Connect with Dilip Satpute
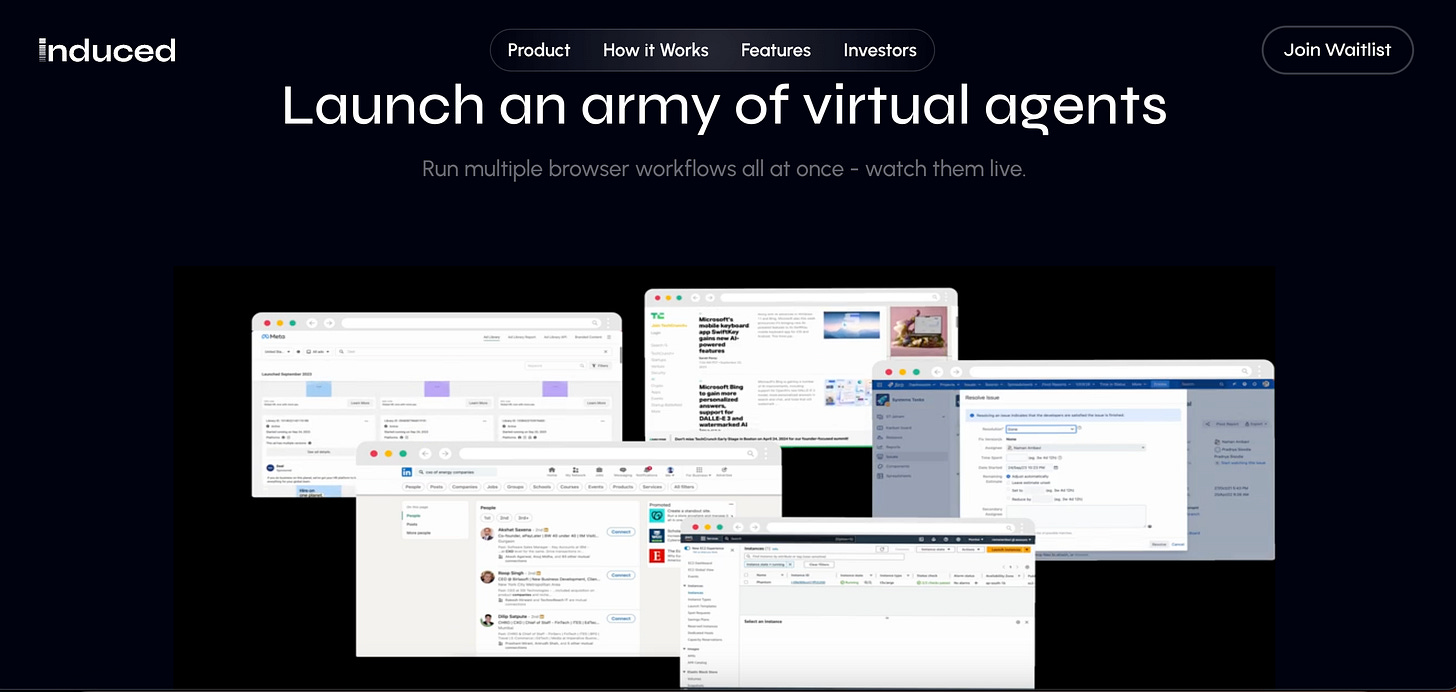 click(621, 618)
